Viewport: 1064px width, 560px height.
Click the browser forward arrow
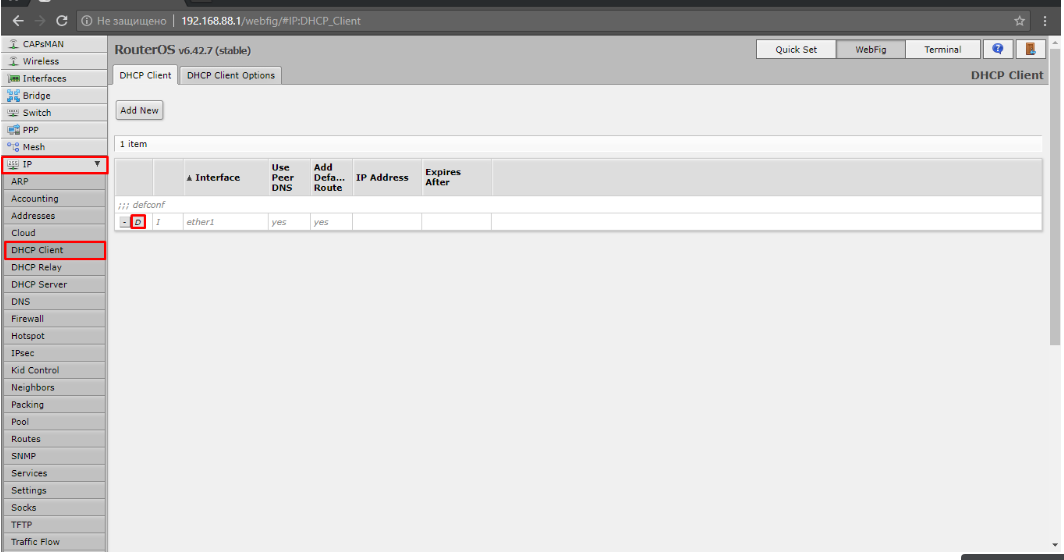coord(40,21)
